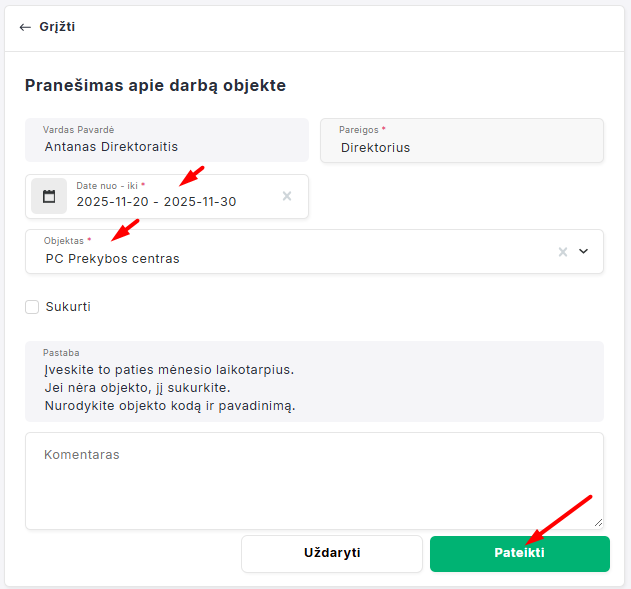Clear the date range with X
This screenshot has width=631, height=589.
click(287, 196)
